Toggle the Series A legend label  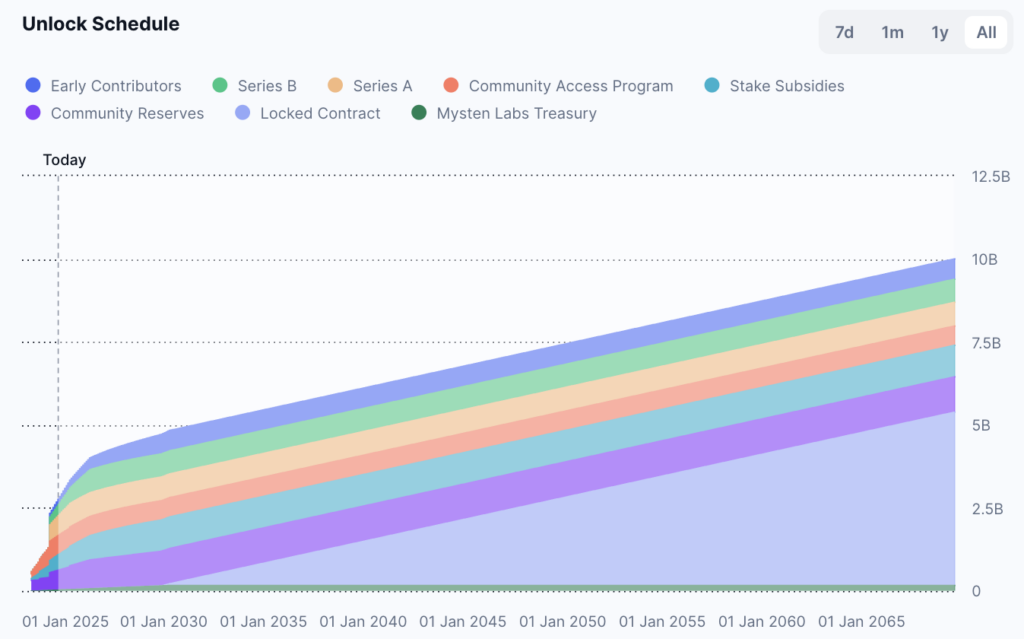tap(382, 86)
